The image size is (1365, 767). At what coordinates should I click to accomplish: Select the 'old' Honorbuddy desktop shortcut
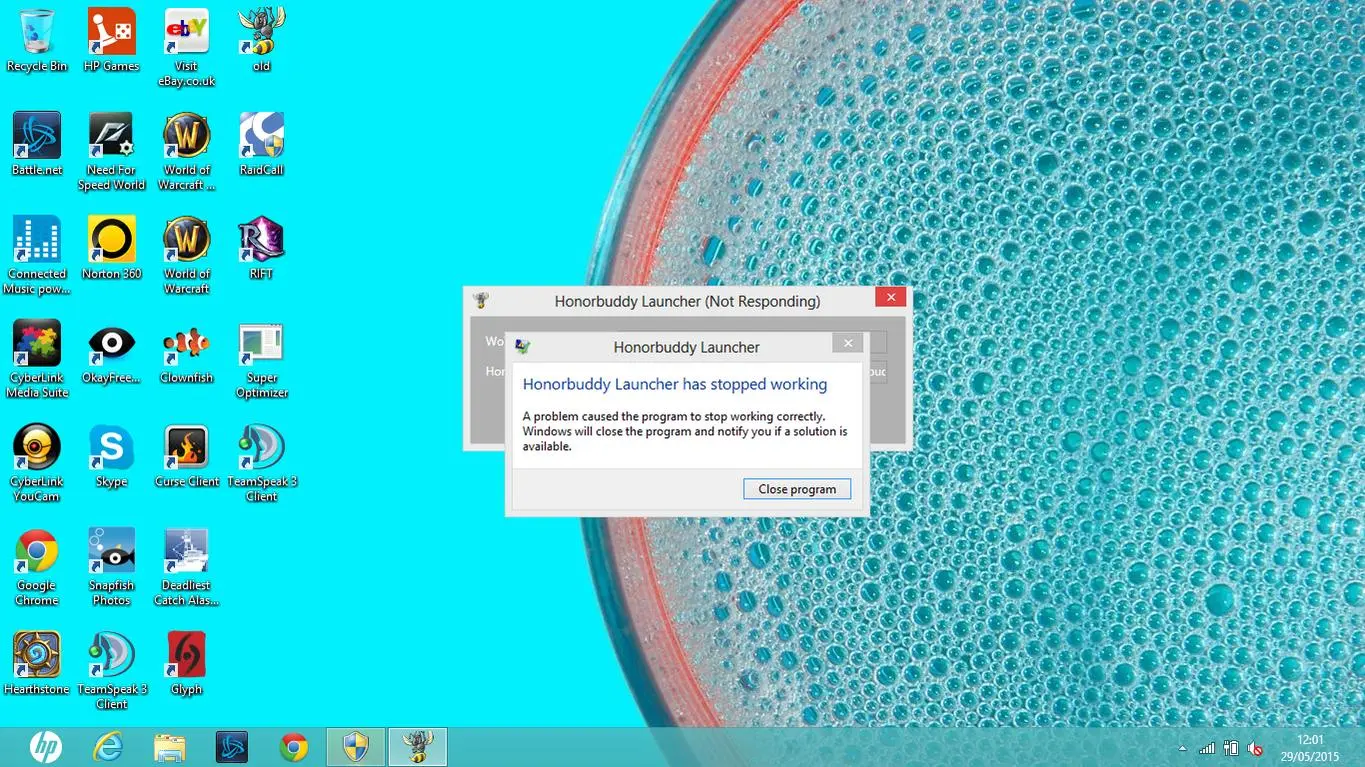click(x=261, y=40)
